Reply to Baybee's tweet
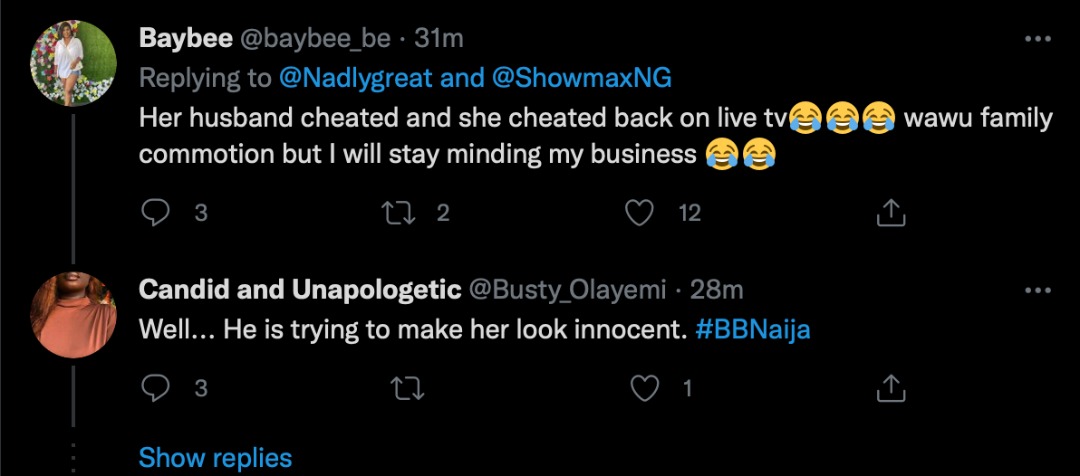This screenshot has height=476, width=1080. coord(155,212)
